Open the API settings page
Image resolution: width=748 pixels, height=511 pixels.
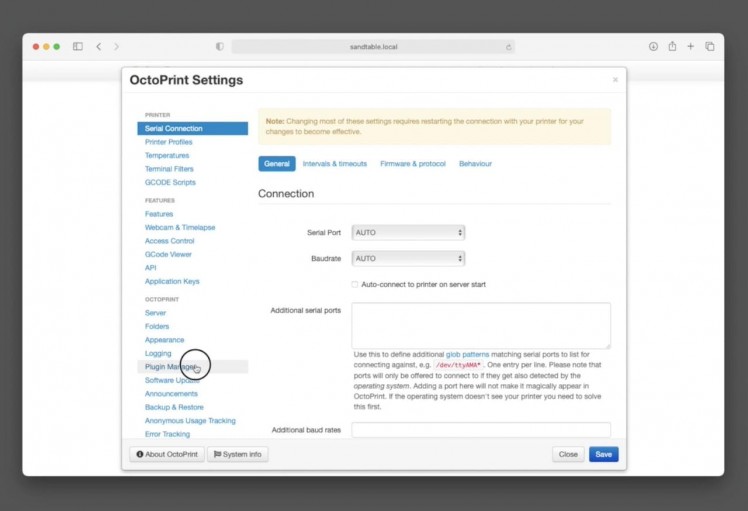150,268
